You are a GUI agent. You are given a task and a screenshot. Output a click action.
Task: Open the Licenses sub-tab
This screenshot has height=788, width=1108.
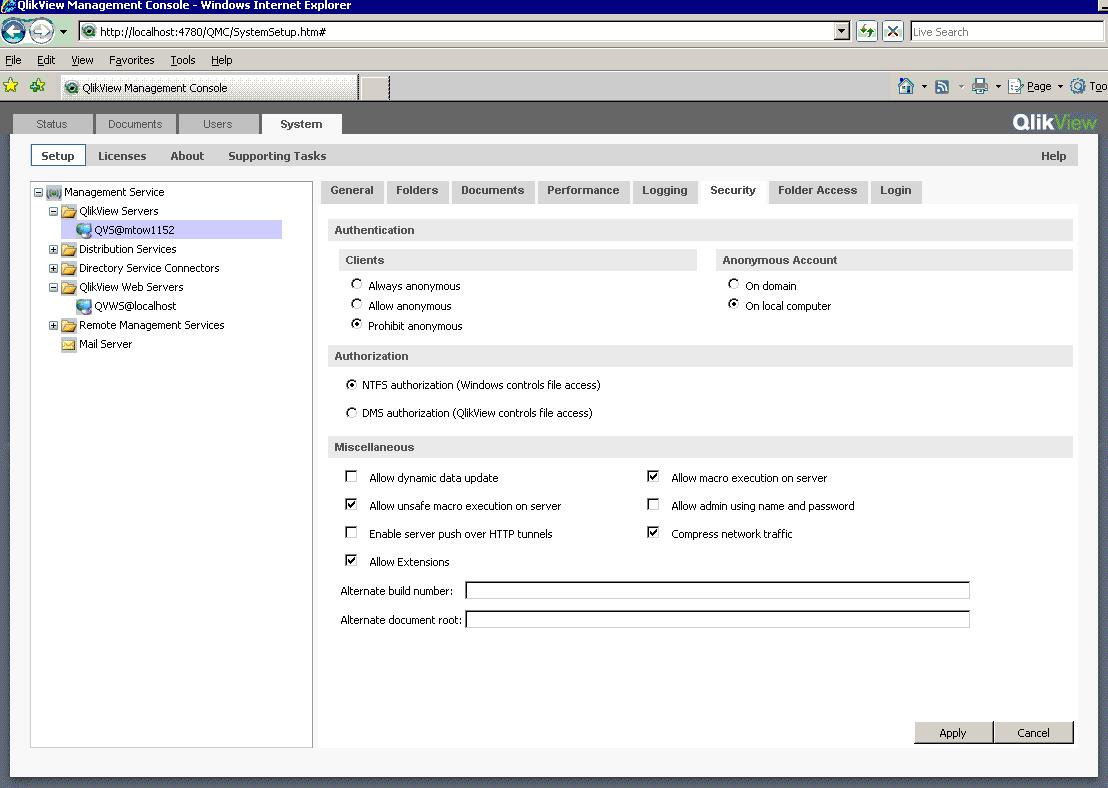click(122, 155)
